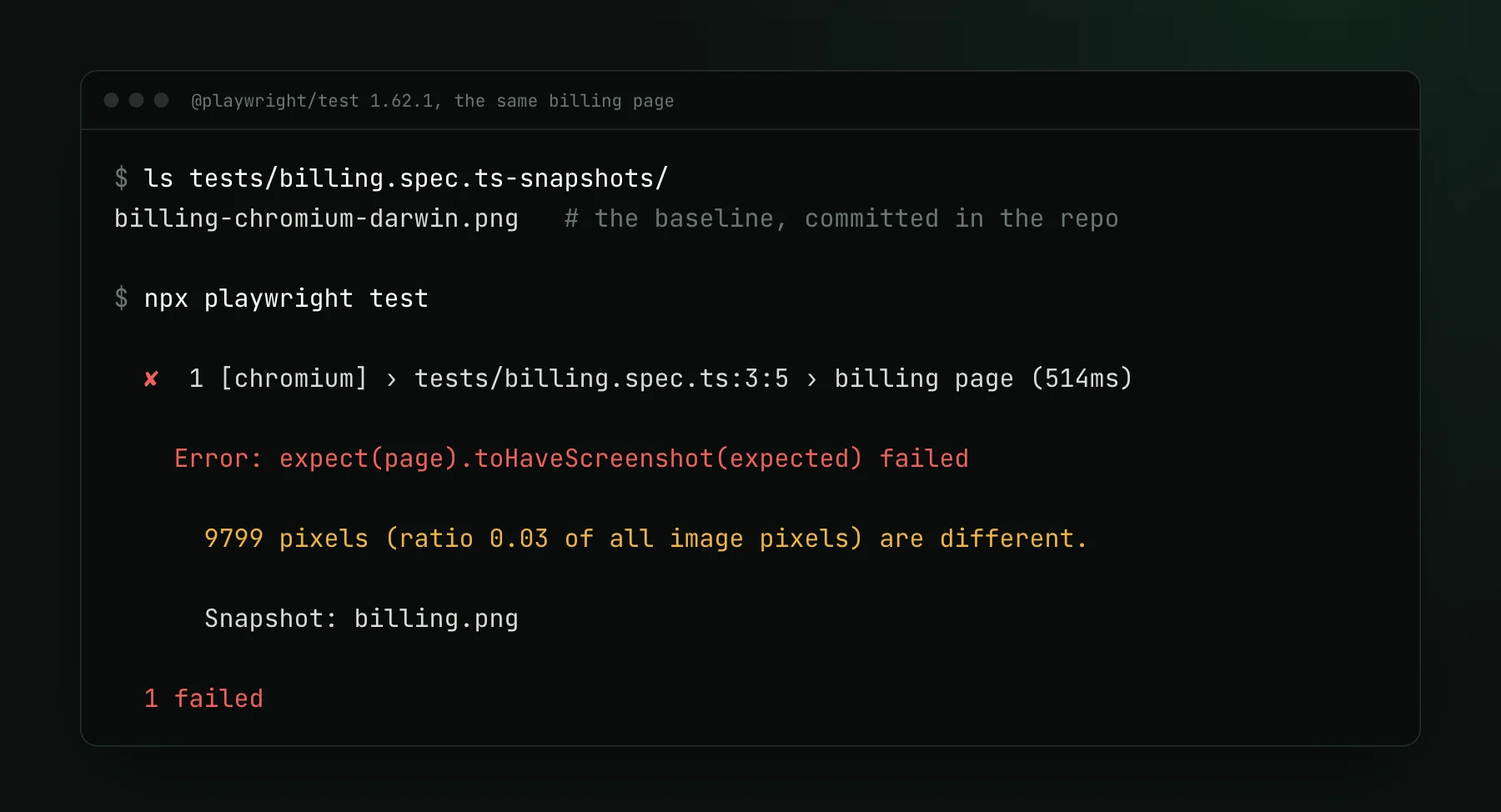Click the second window control dot
Screen dimensions: 1501x812
[137, 100]
